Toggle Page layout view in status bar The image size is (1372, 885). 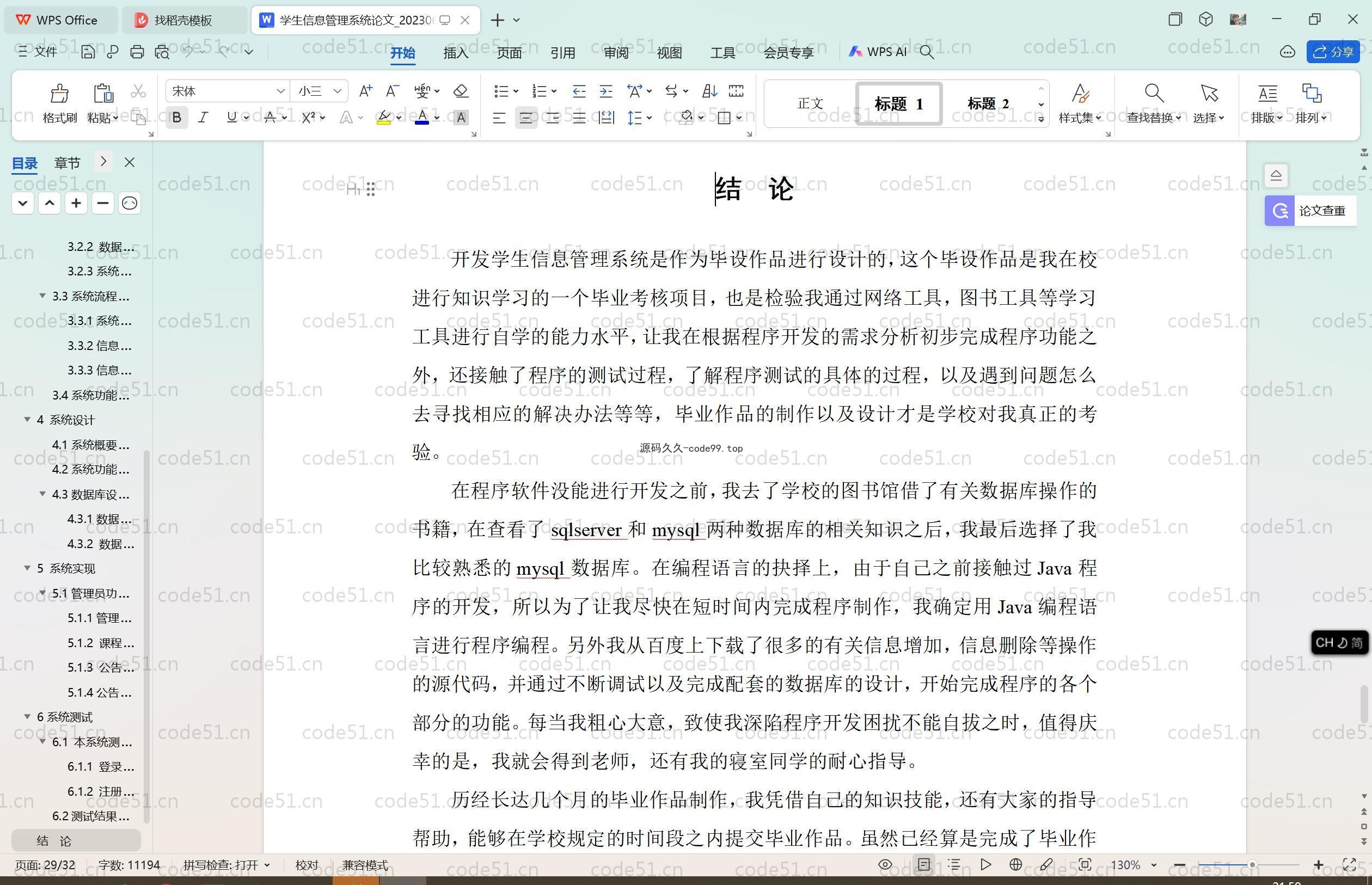924,864
